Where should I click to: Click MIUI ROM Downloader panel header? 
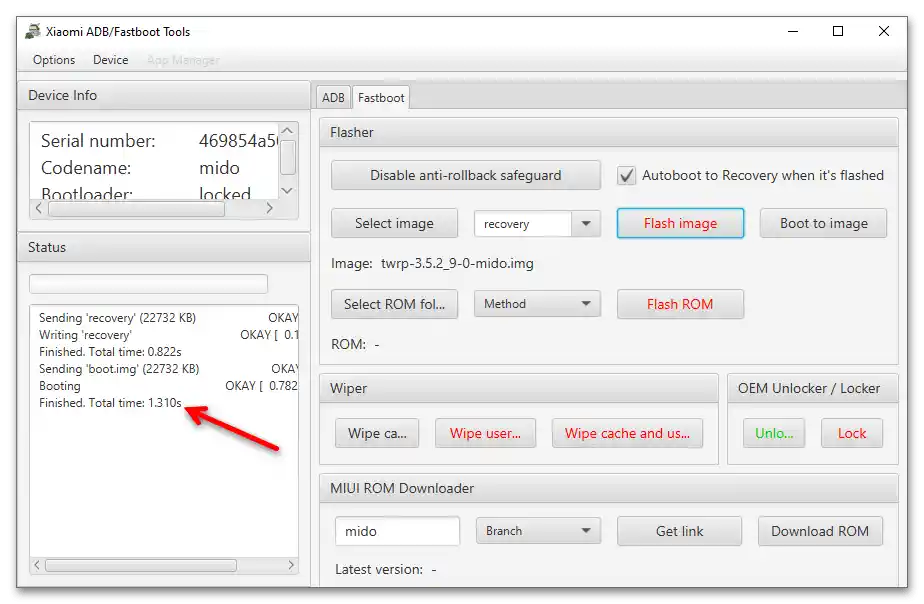coord(609,488)
